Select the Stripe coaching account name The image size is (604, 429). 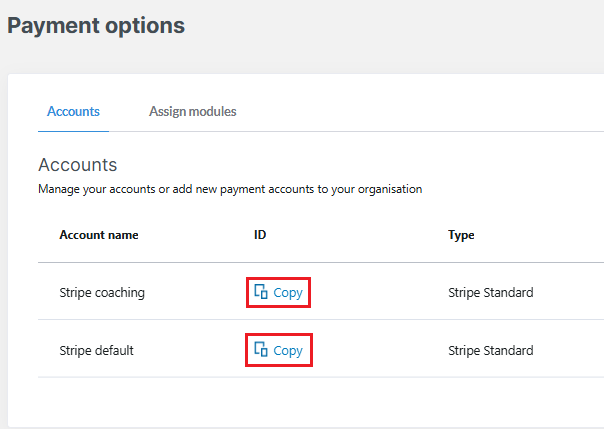[102, 293]
